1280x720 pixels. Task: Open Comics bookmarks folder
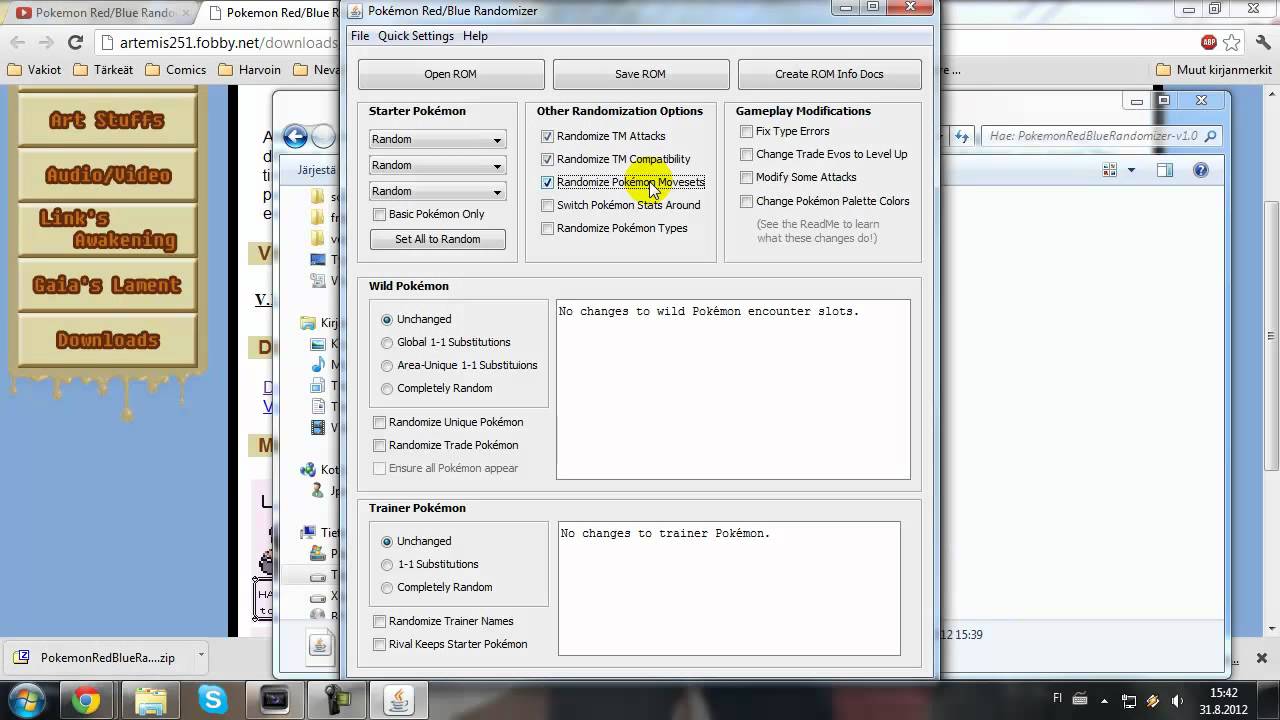coord(175,70)
